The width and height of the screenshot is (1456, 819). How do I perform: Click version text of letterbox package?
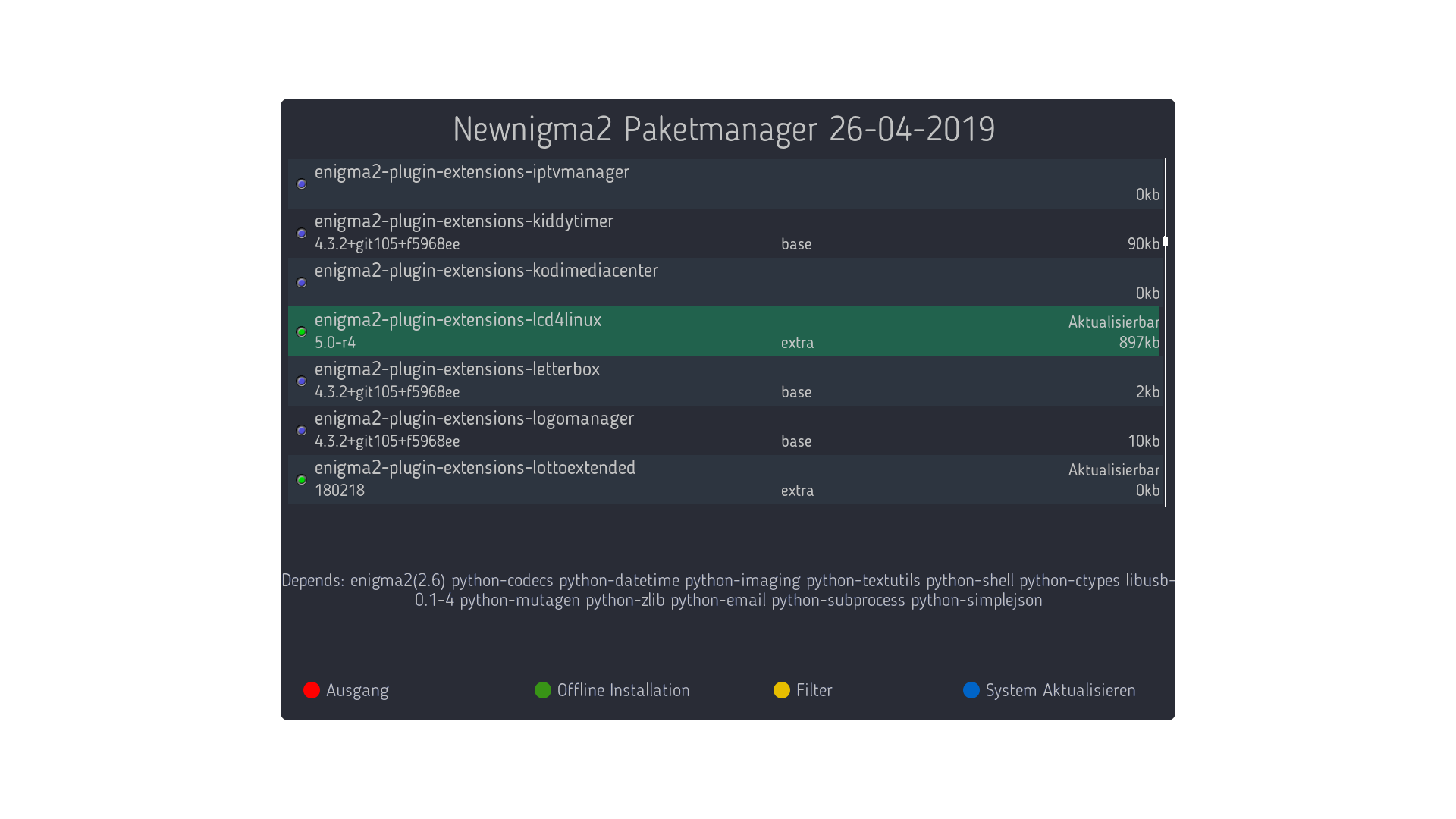(x=387, y=391)
